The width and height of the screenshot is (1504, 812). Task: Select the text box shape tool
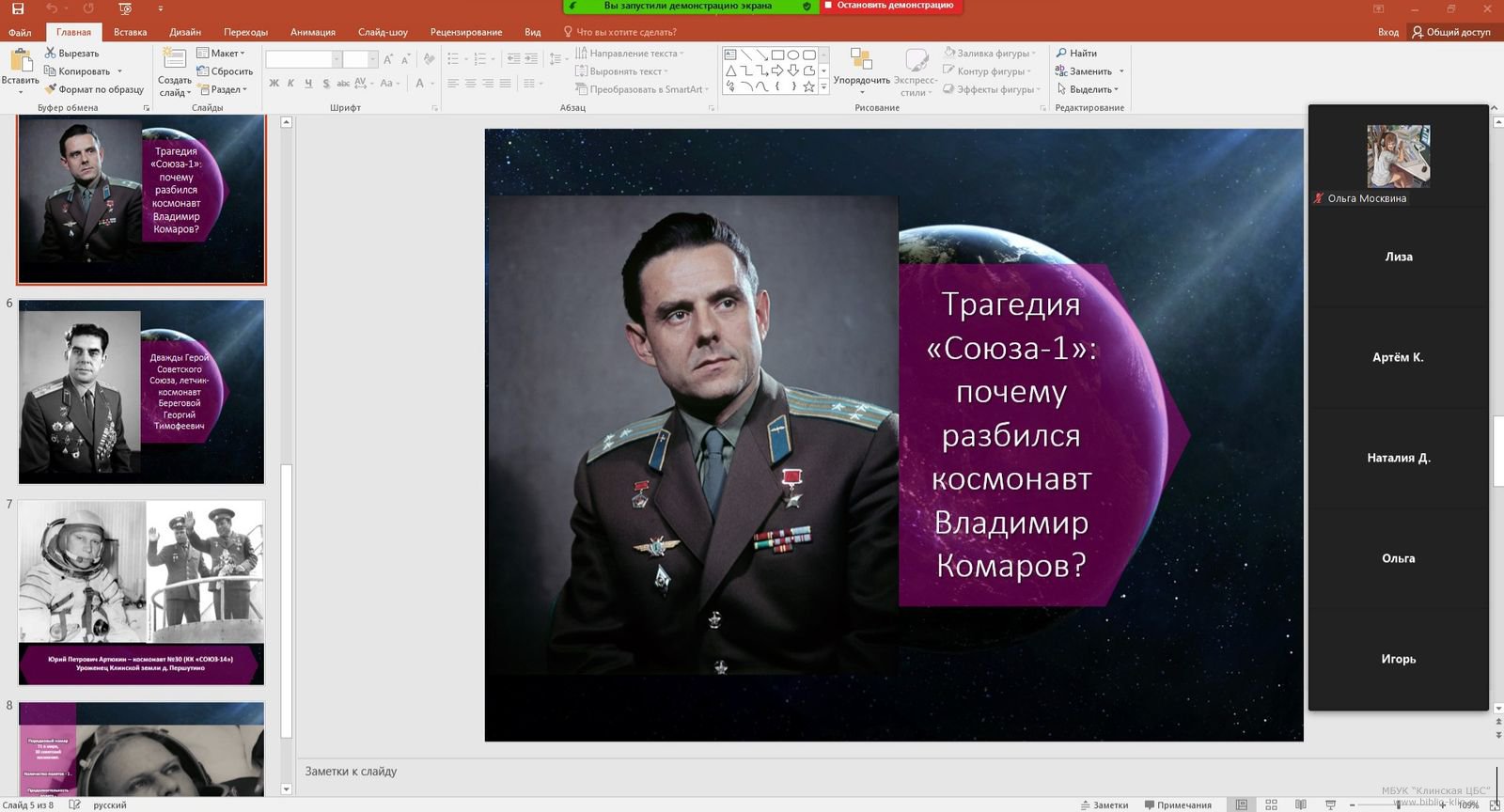click(730, 55)
